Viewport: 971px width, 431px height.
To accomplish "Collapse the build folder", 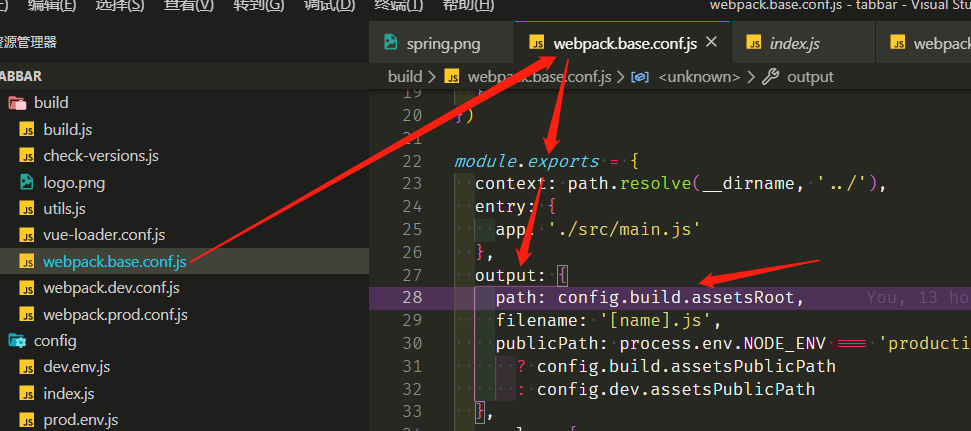I will point(51,102).
